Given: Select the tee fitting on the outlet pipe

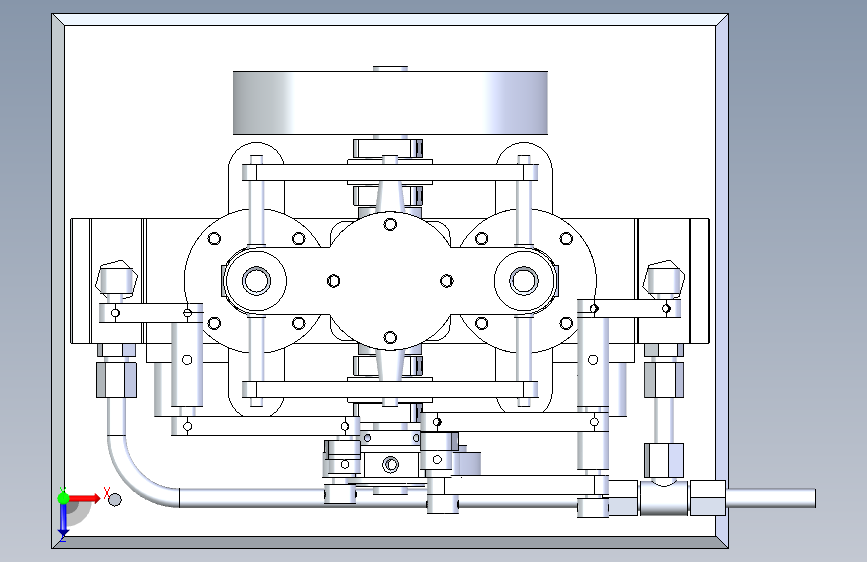Looking at the screenshot, I should pos(664,496).
